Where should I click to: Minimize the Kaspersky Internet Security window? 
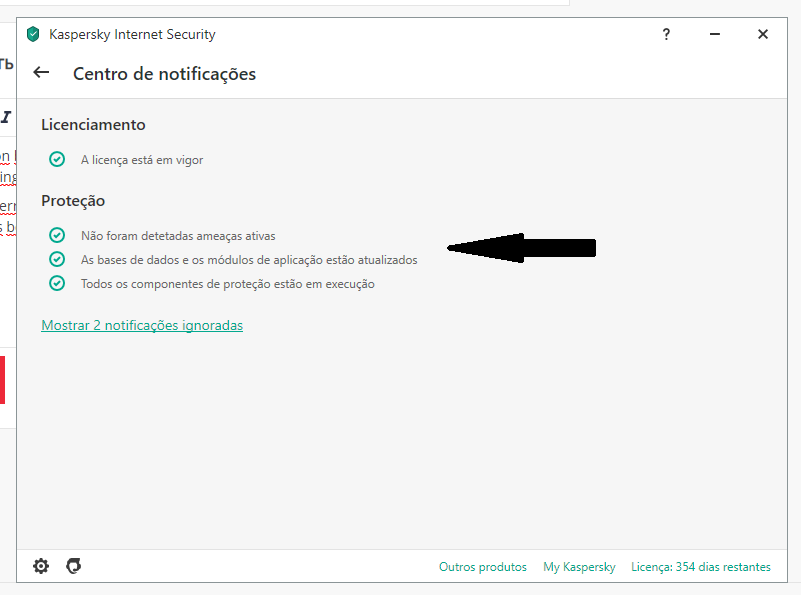(x=715, y=34)
